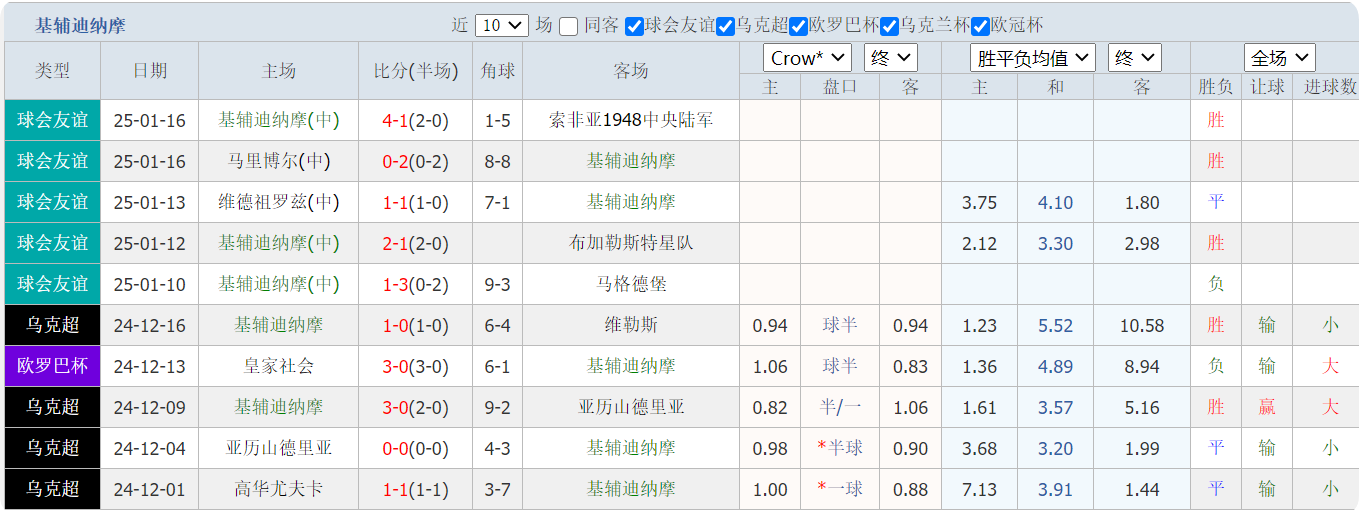Click the 皇家社会 home team link
1359x515 pixels.
click(x=278, y=366)
